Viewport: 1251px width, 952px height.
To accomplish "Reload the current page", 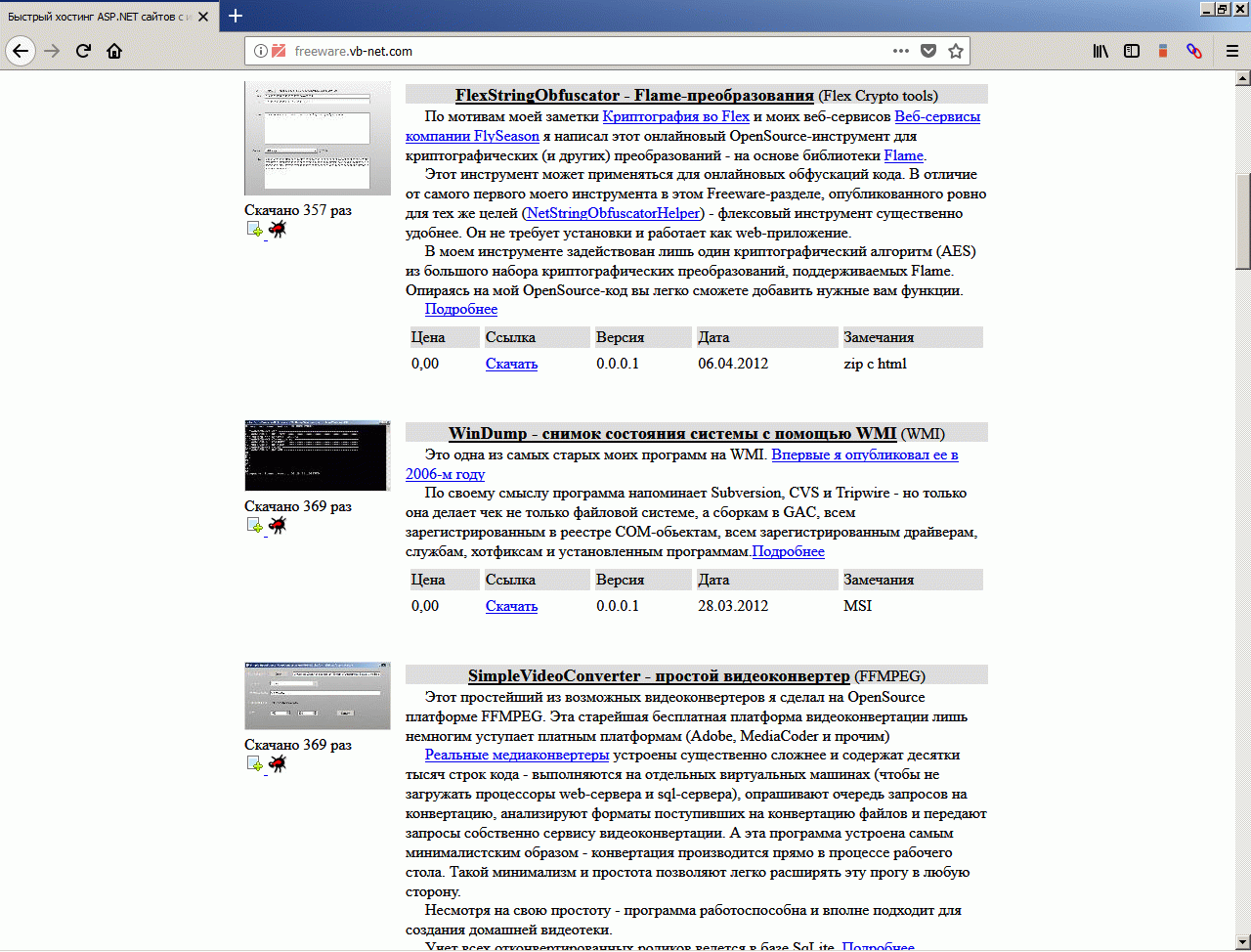I will point(83,51).
